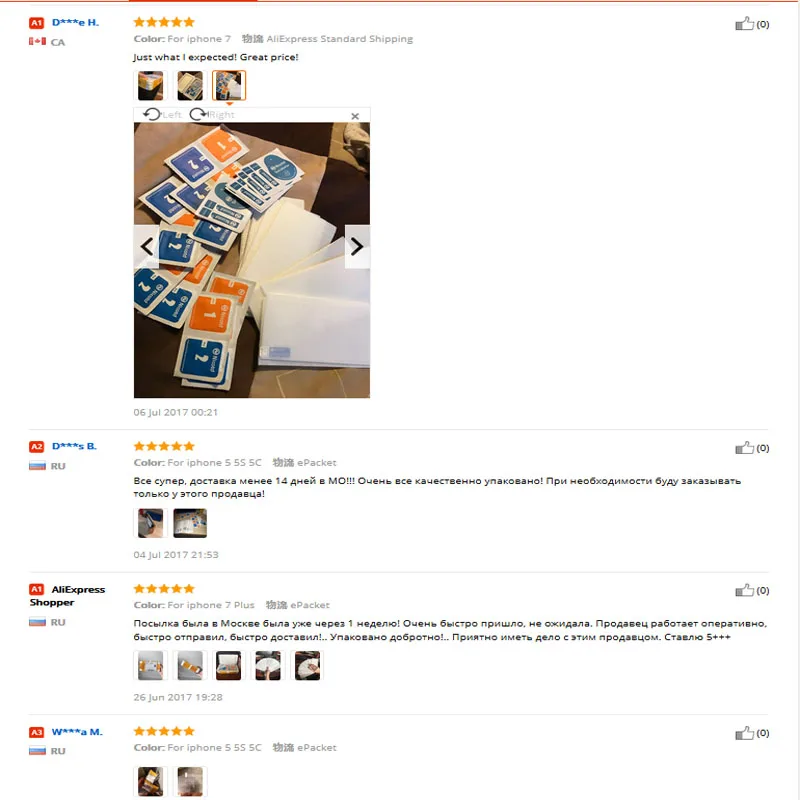Open second photo in D***s B. review
The height and width of the screenshot is (800, 800).
[x=190, y=523]
